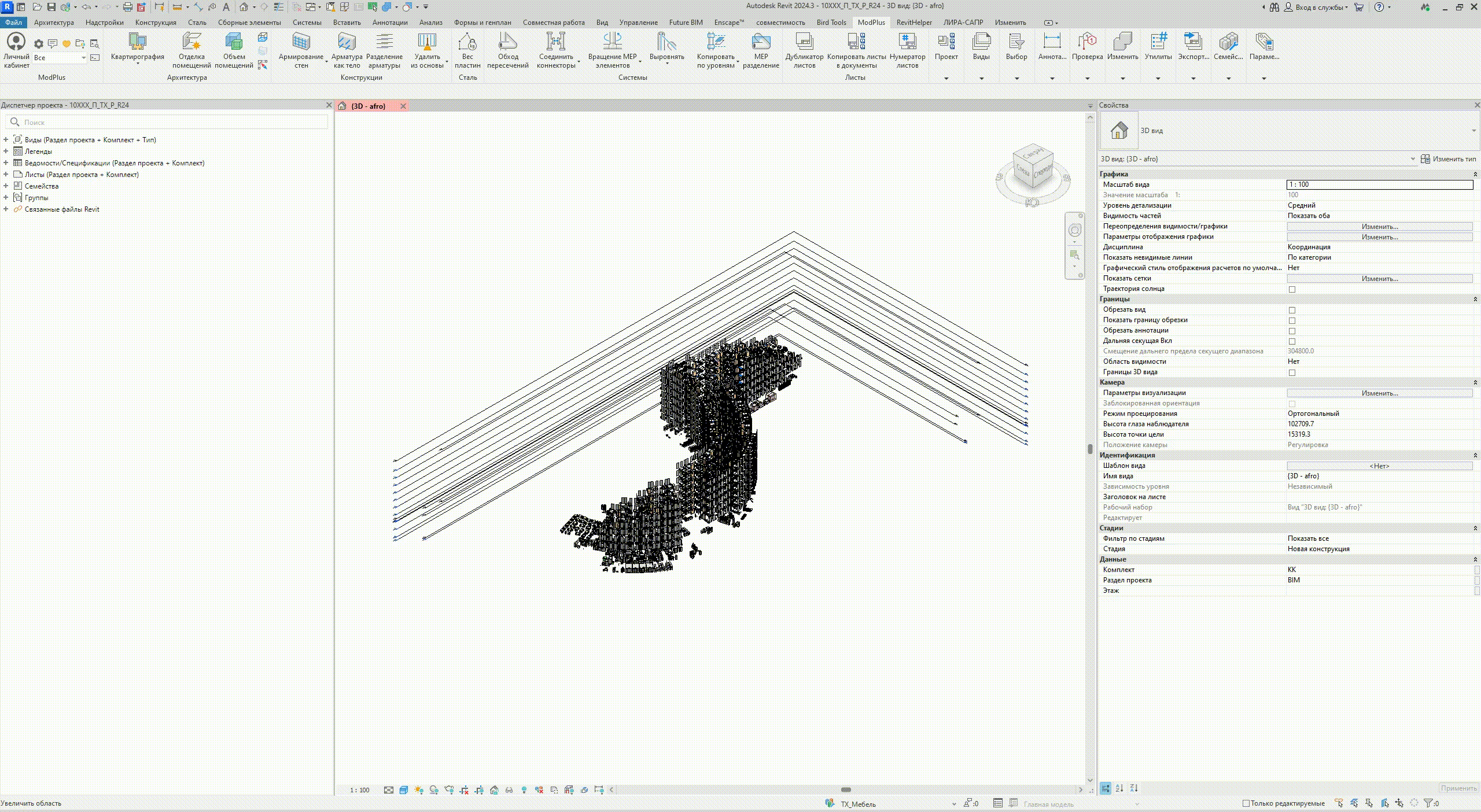This screenshot has width=1481, height=812.
Task: Click the horizontal scrollbar thumb under 3D view
Action: click(x=846, y=790)
